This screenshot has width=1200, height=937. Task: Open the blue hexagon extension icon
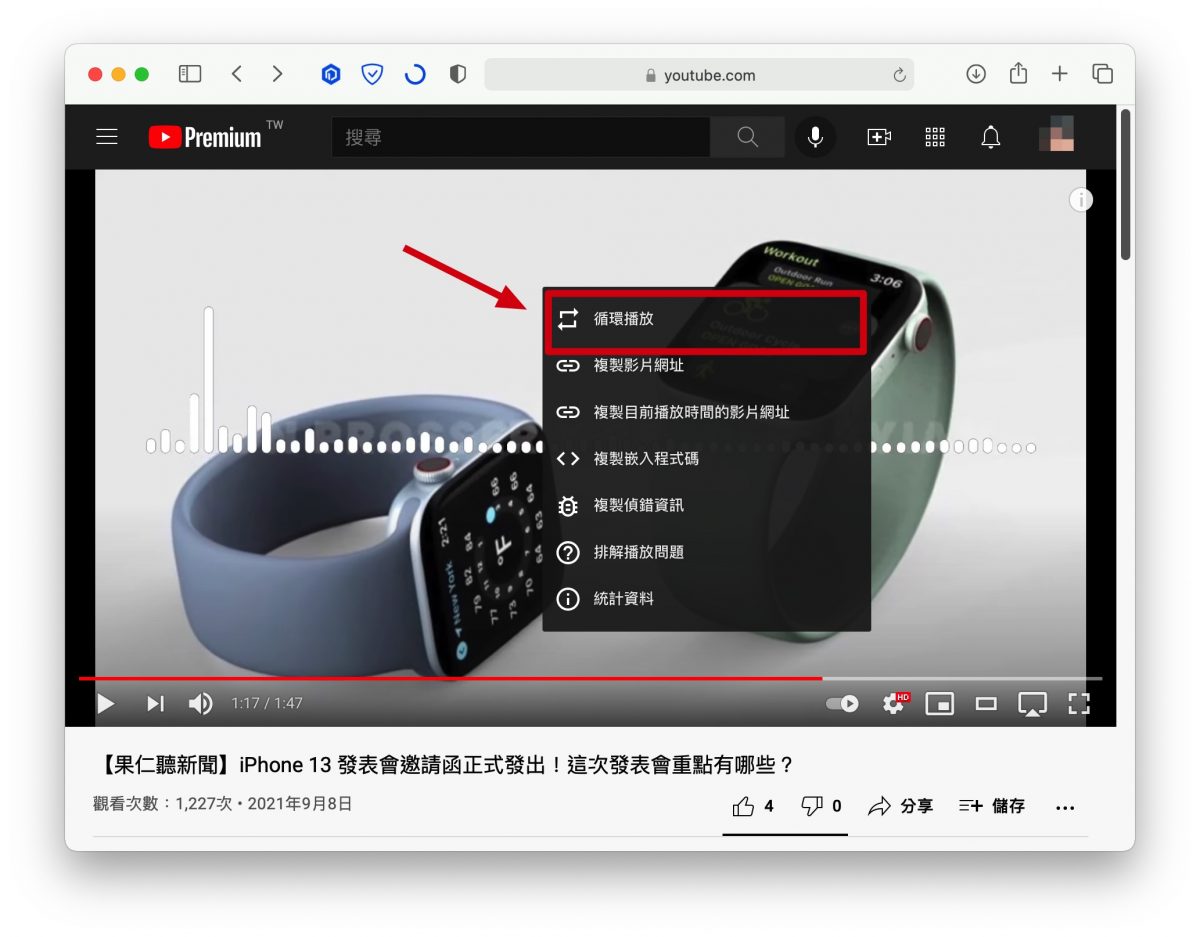(x=331, y=74)
